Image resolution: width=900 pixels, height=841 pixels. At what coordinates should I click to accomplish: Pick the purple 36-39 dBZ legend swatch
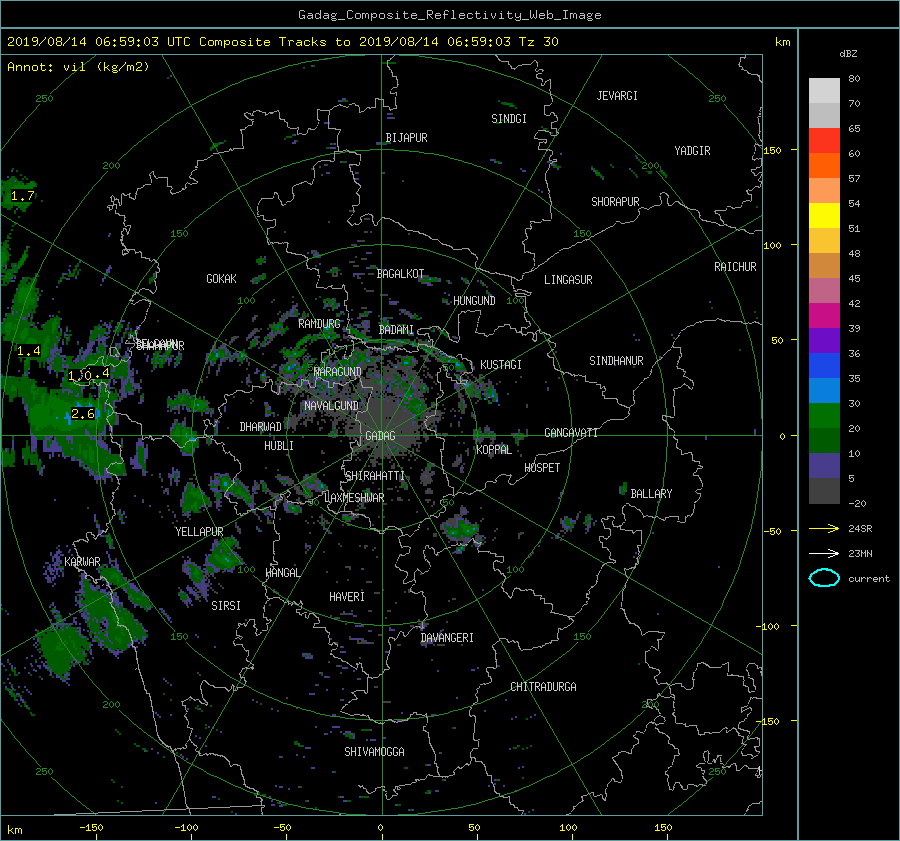(824, 341)
